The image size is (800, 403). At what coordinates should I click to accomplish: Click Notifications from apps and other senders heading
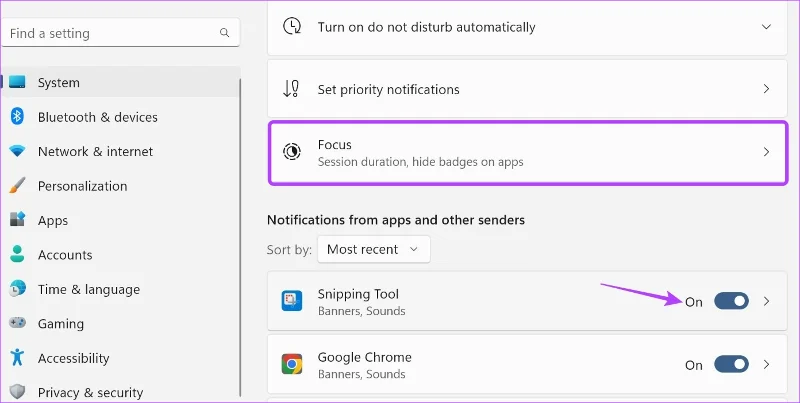[396, 220]
